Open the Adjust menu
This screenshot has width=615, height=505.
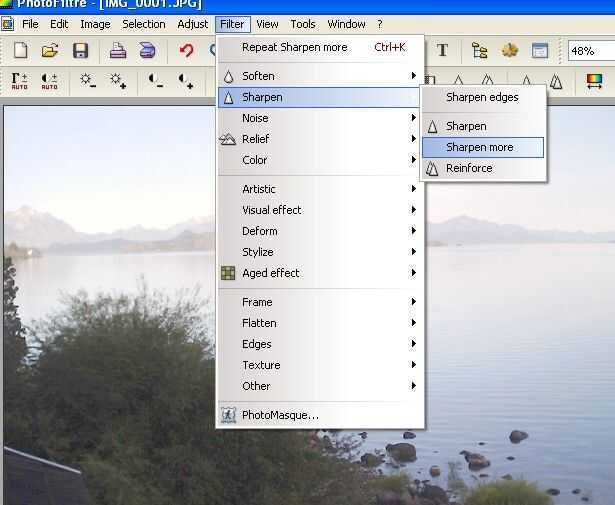(192, 24)
